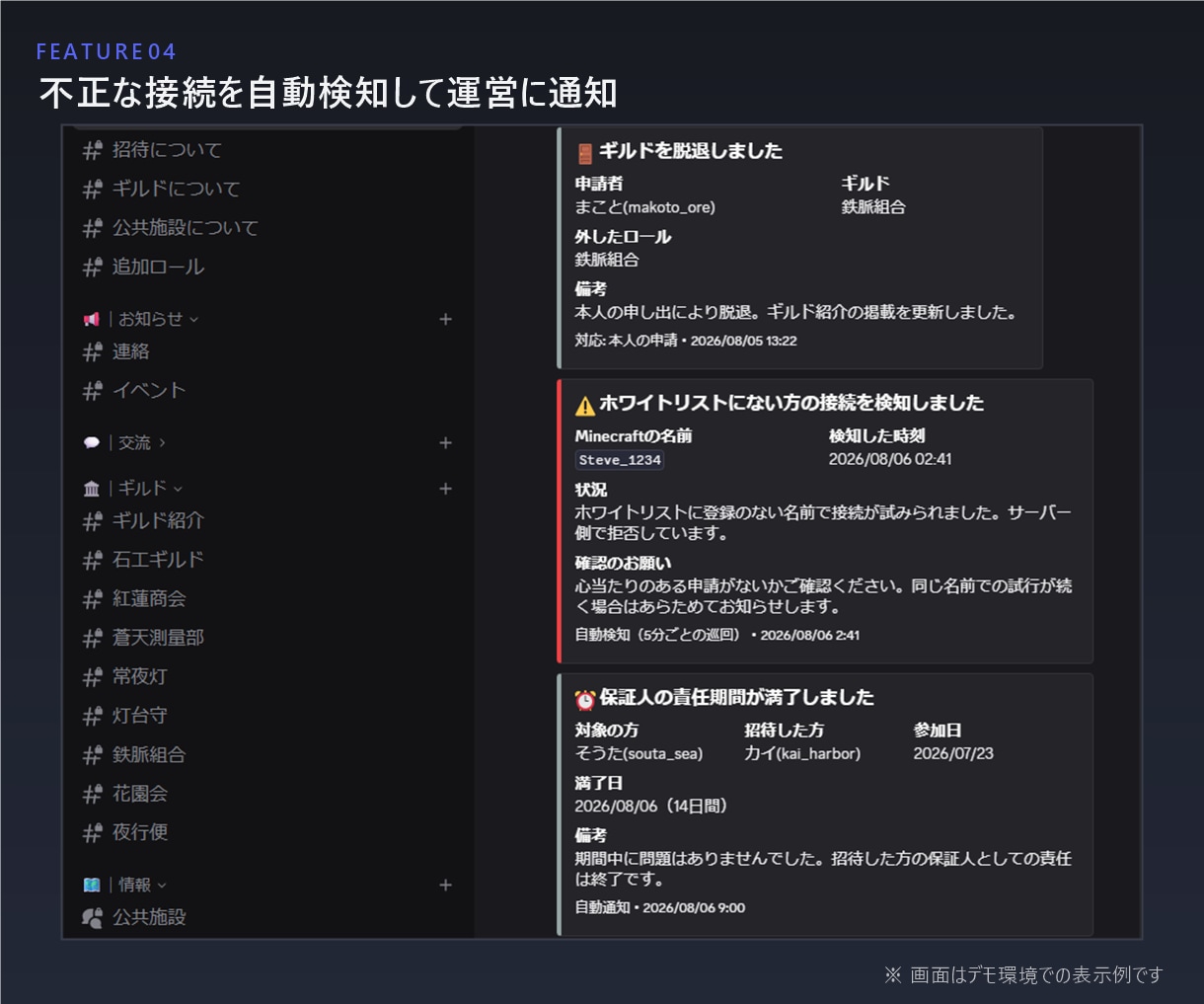This screenshot has width=1204, height=1004.
Task: Add a channel to the ギルド category
Action: coord(445,489)
